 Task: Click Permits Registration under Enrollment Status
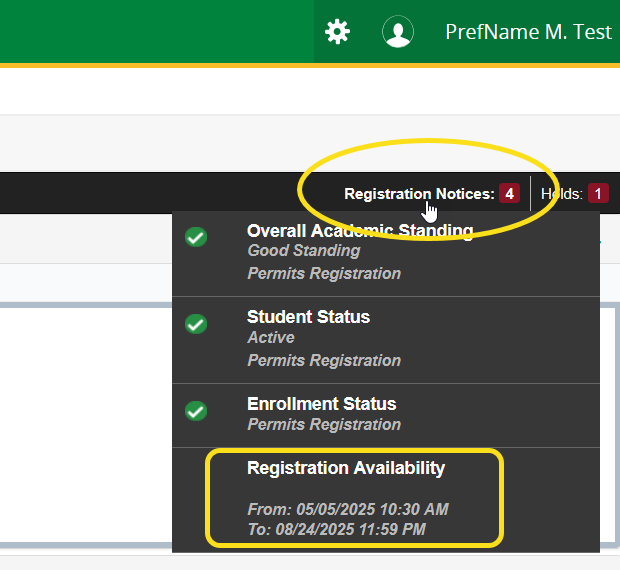pos(324,425)
